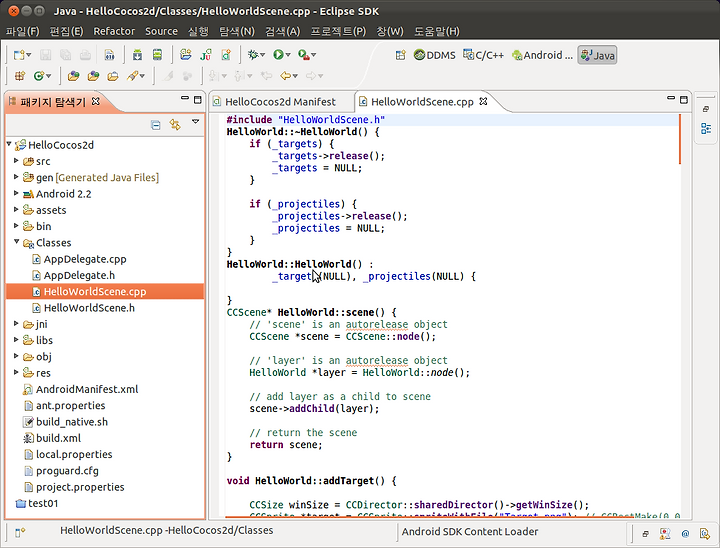The image size is (720, 548).
Task: Open dropdown next to External Tools icon
Action: (x=314, y=55)
